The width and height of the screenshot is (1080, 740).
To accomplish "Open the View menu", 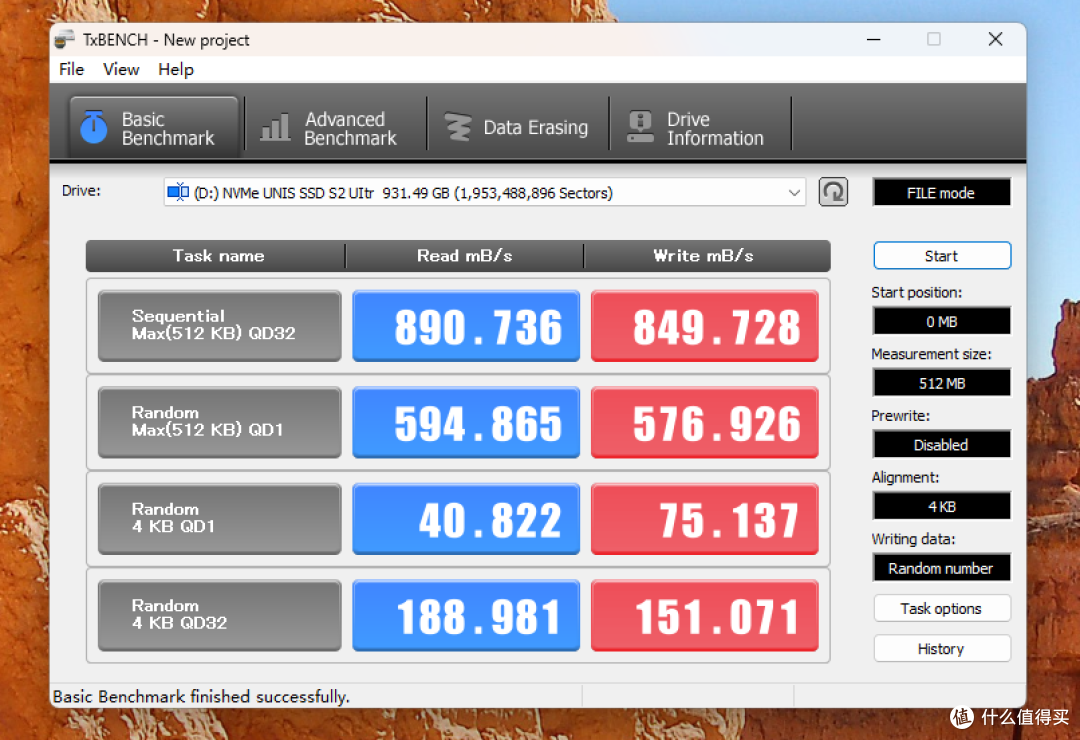I will [x=121, y=70].
